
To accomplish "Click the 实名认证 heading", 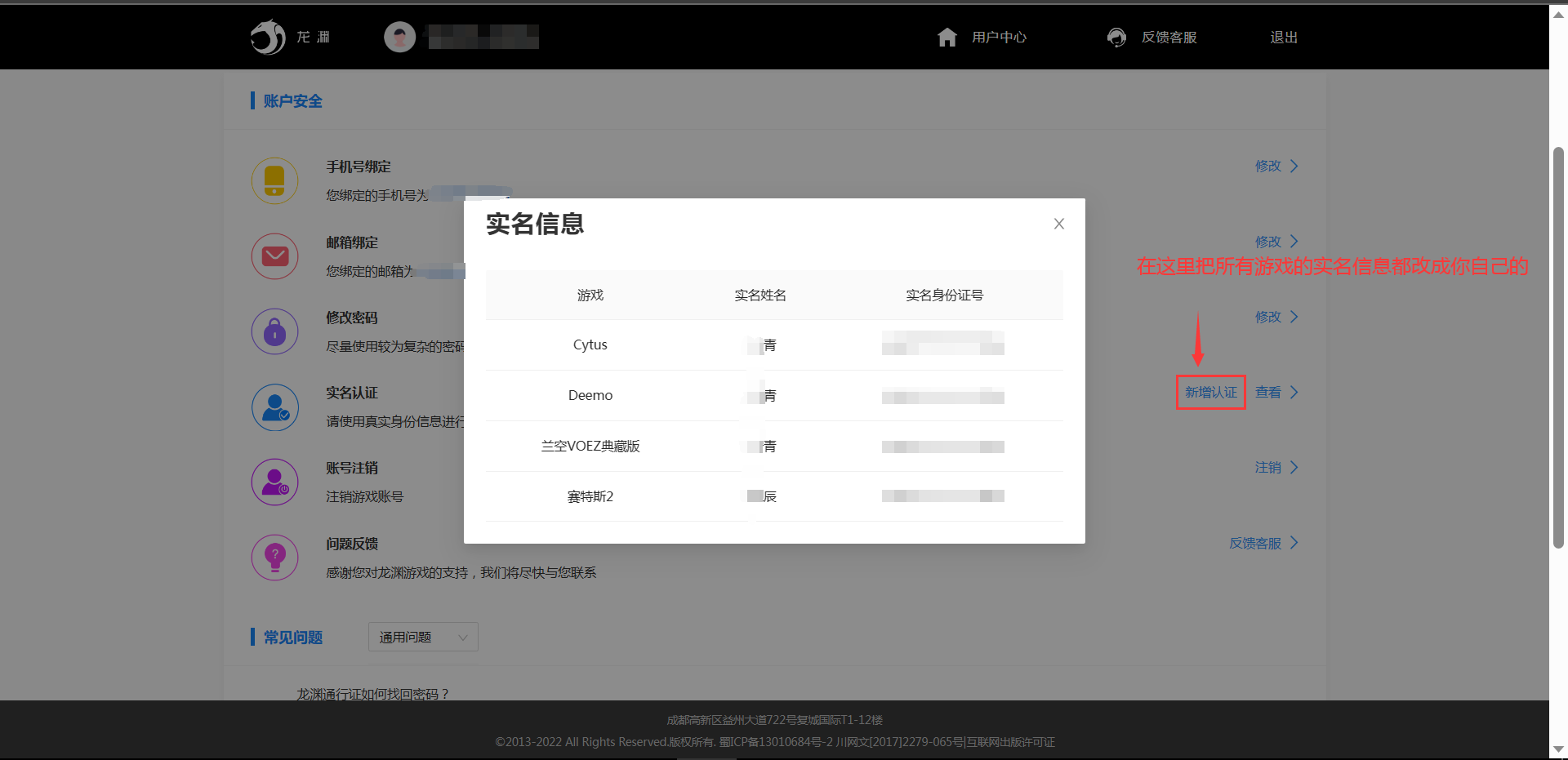I will click(352, 393).
